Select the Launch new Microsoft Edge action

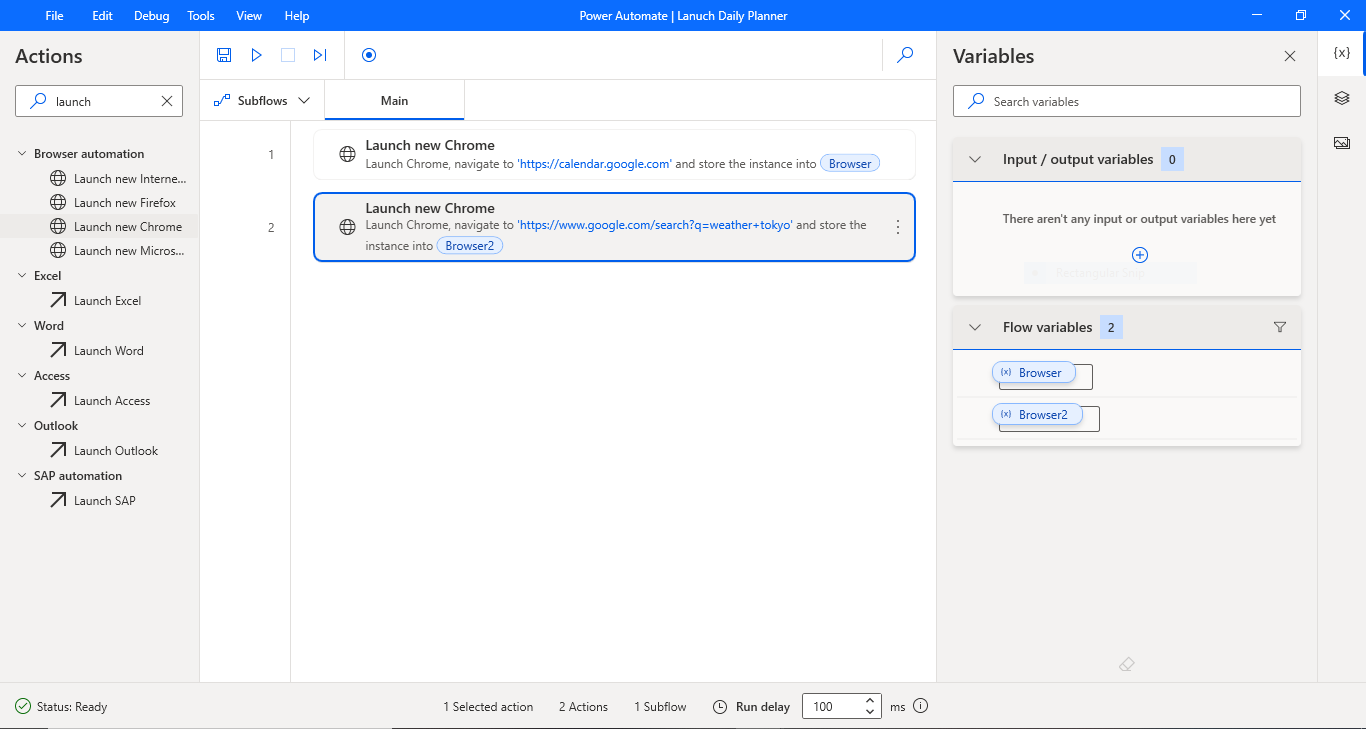(x=118, y=250)
